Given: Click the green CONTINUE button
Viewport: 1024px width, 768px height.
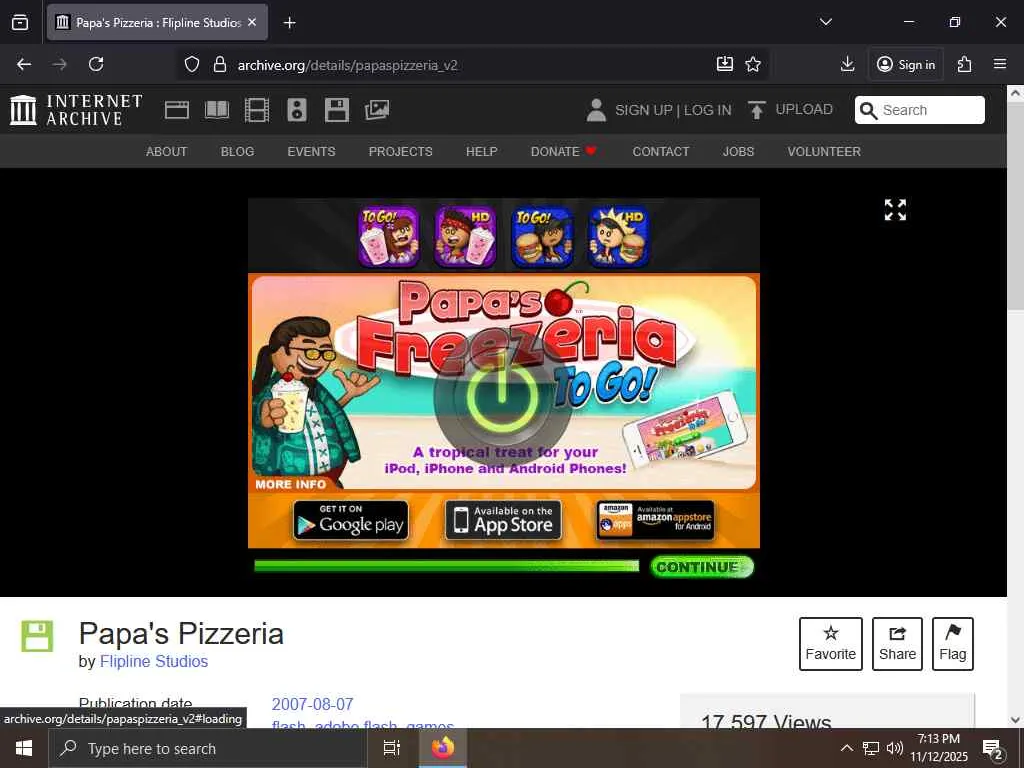Looking at the screenshot, I should [701, 567].
